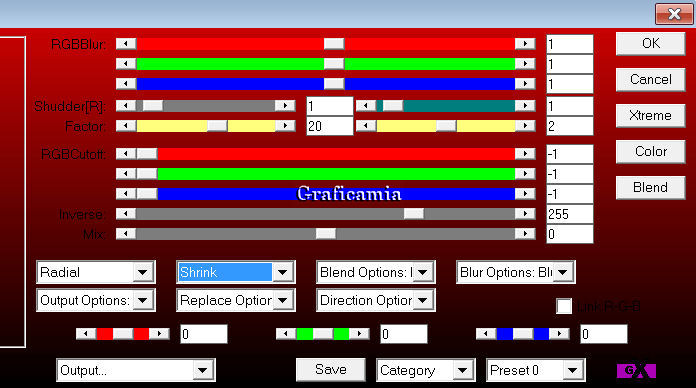Expand the Shrink dropdown
The height and width of the screenshot is (388, 696).
(236, 272)
